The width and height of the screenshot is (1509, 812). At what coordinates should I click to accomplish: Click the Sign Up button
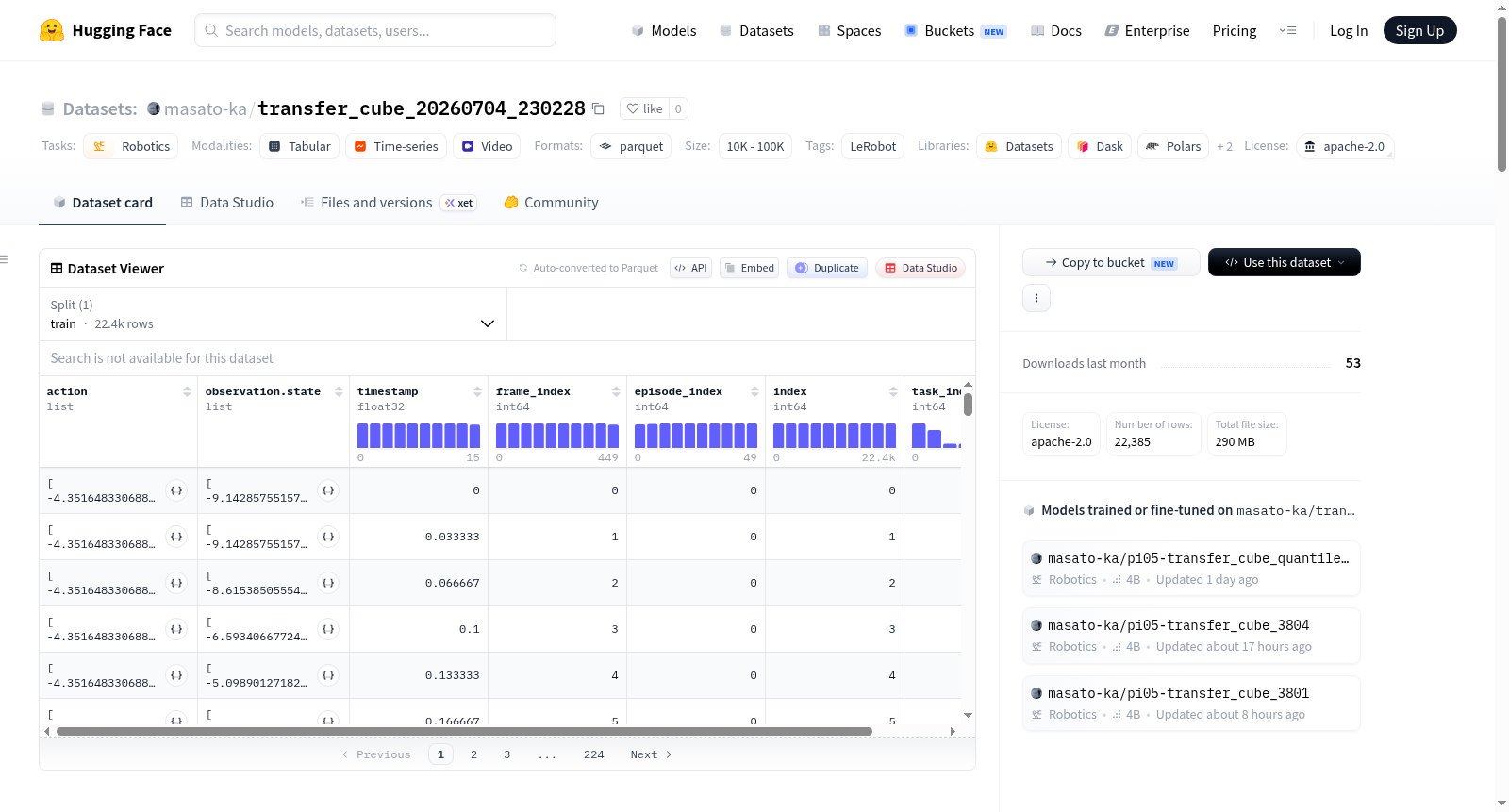click(1420, 30)
